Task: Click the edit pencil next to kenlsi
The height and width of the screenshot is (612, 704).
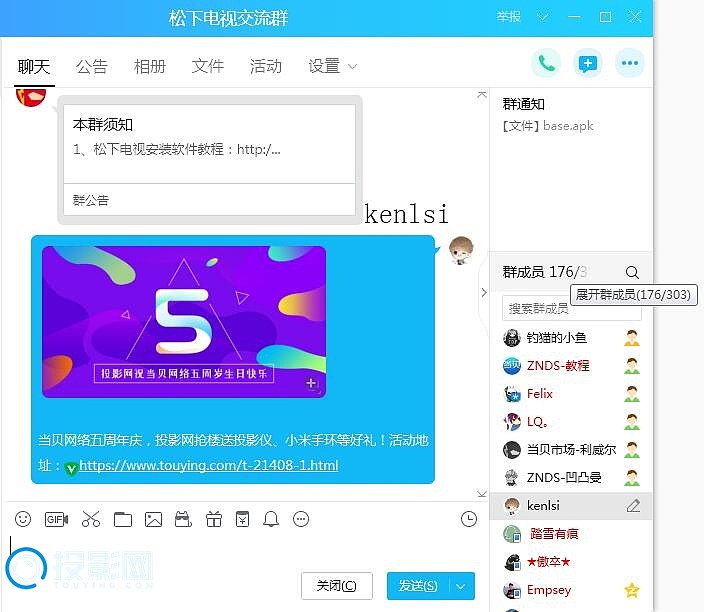Action: pos(632,506)
